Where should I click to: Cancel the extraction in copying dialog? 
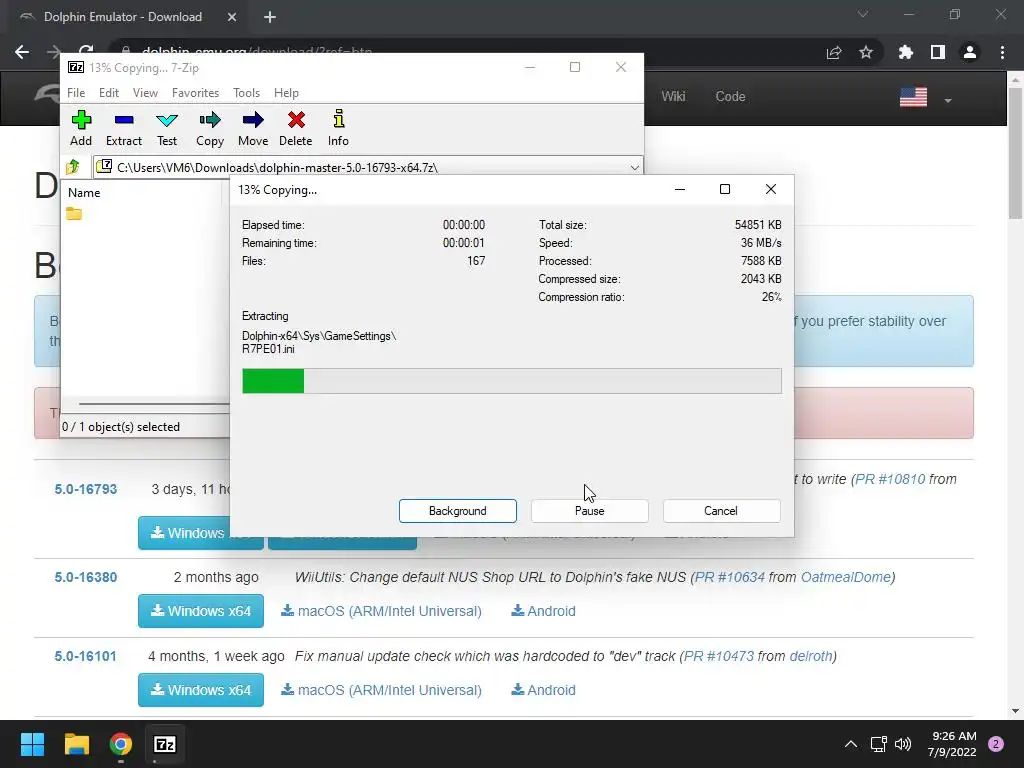coord(721,511)
